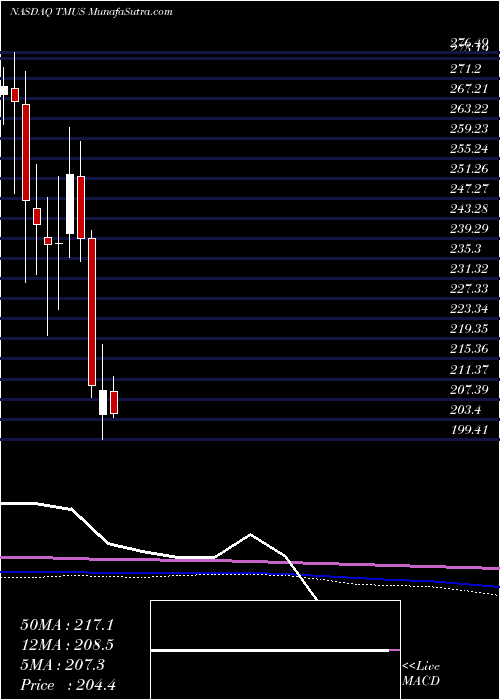Click the small red candle near 243
Image resolution: width=500 pixels, height=700 pixels.
pyautogui.click(x=37, y=216)
